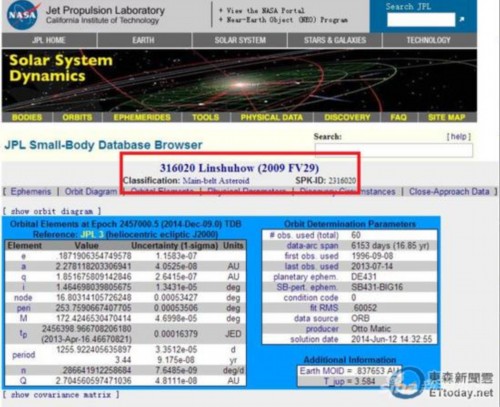
Task: Click the NASA logo icon
Action: point(23,15)
